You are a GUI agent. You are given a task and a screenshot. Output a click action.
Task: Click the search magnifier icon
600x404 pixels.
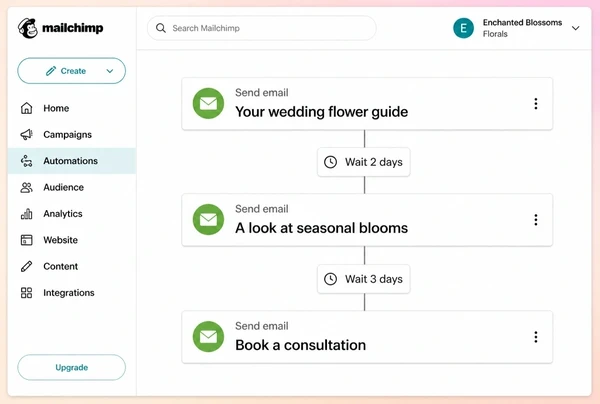pos(161,28)
